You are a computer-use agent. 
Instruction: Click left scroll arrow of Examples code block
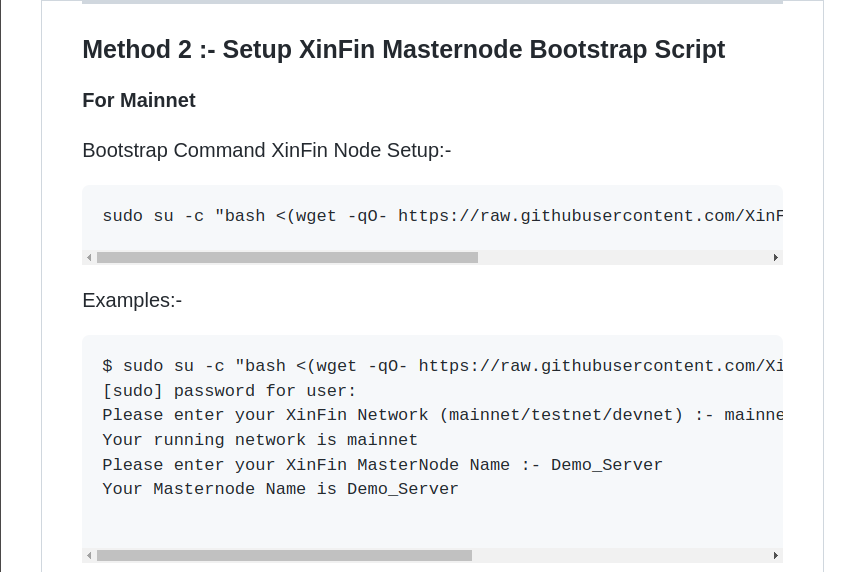[x=89, y=555]
